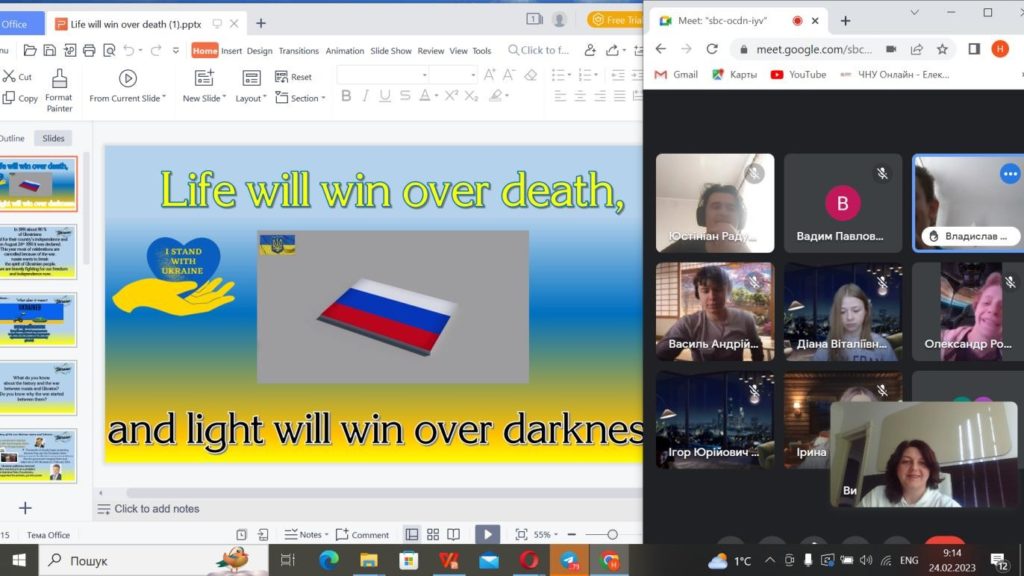Toggle Notes pane in status bar
The height and width of the screenshot is (576, 1024).
[306, 535]
